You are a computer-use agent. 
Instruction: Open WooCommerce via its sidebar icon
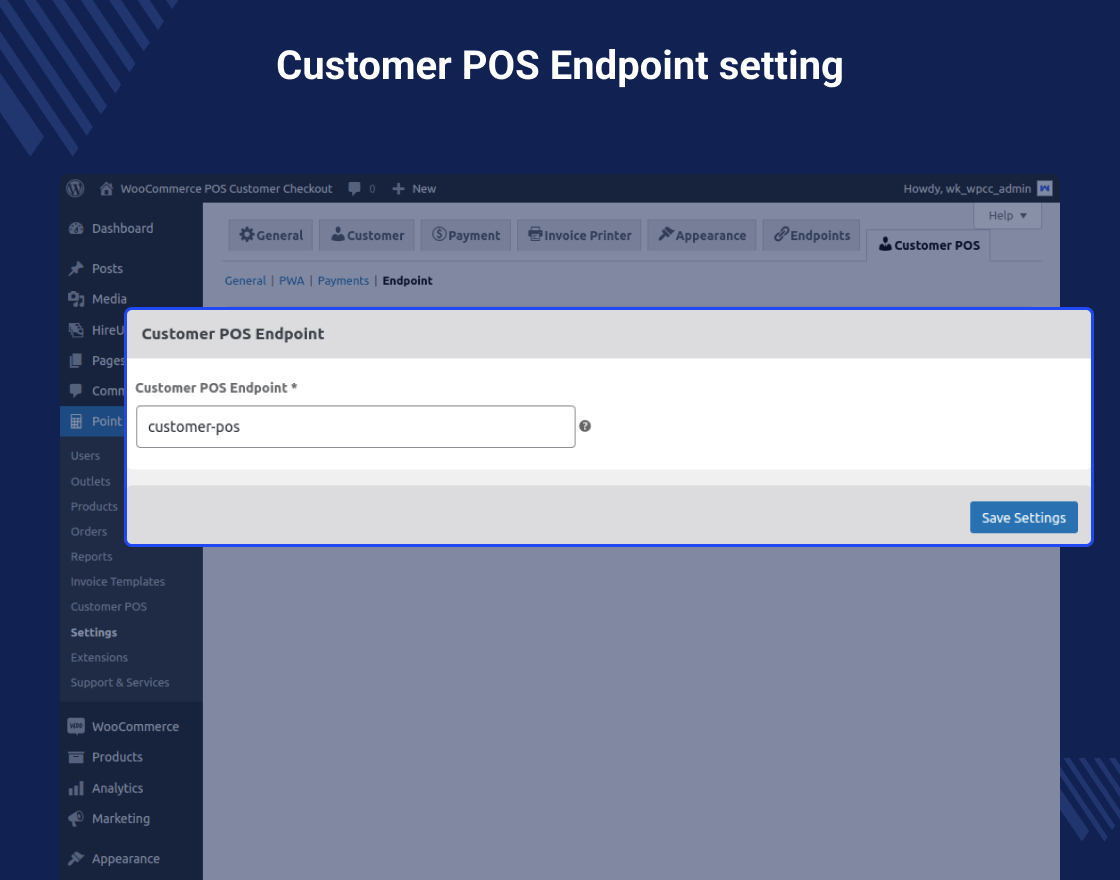pyautogui.click(x=77, y=726)
